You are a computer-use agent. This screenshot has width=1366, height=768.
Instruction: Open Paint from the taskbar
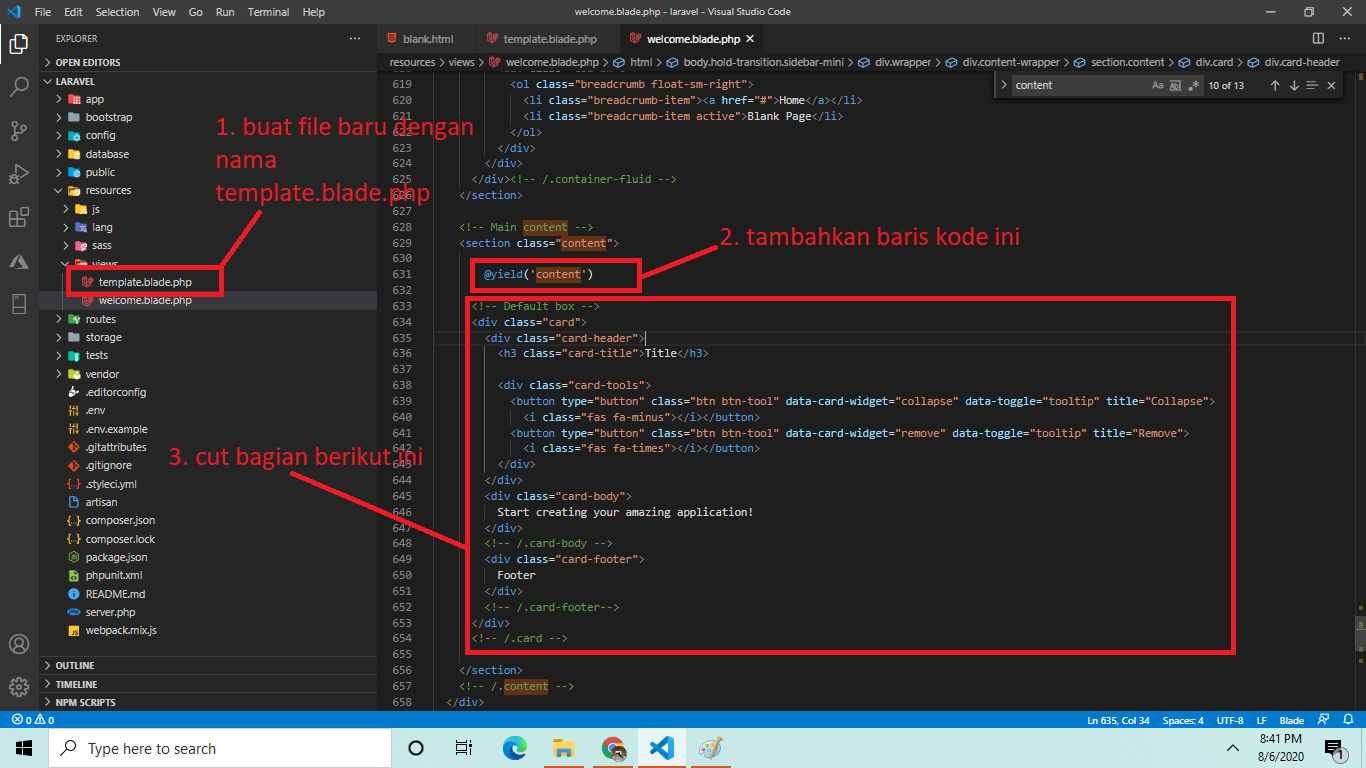coord(710,748)
